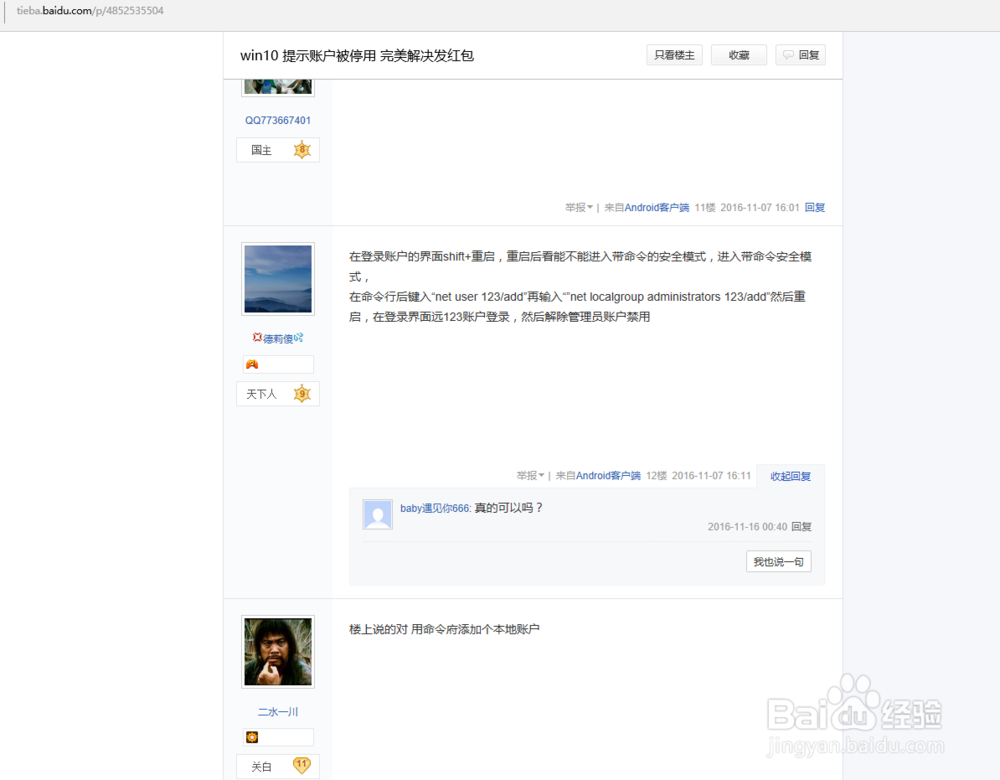
Task: Open QQ773667401's profile link
Action: click(x=277, y=120)
